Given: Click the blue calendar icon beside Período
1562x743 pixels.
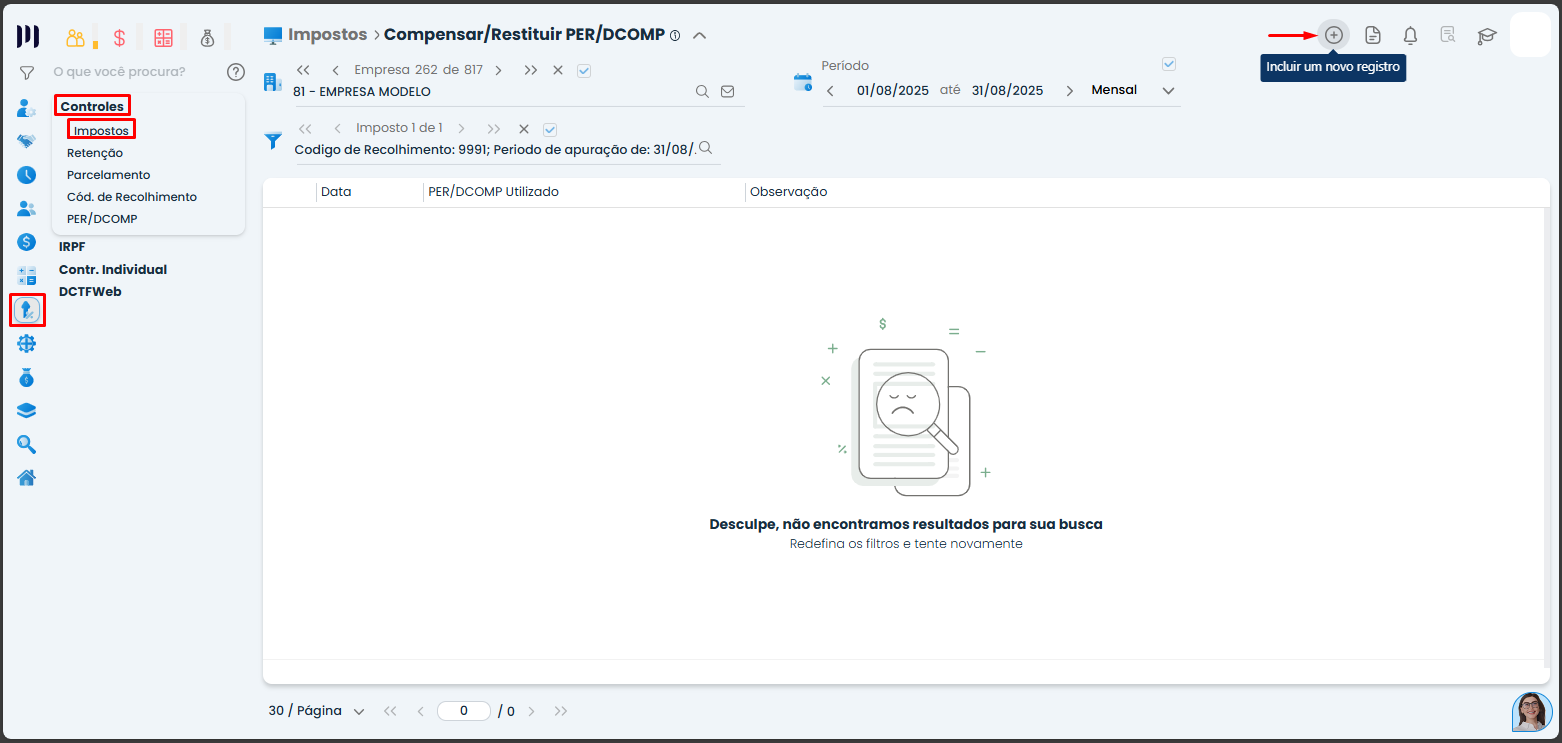Looking at the screenshot, I should pyautogui.click(x=803, y=82).
